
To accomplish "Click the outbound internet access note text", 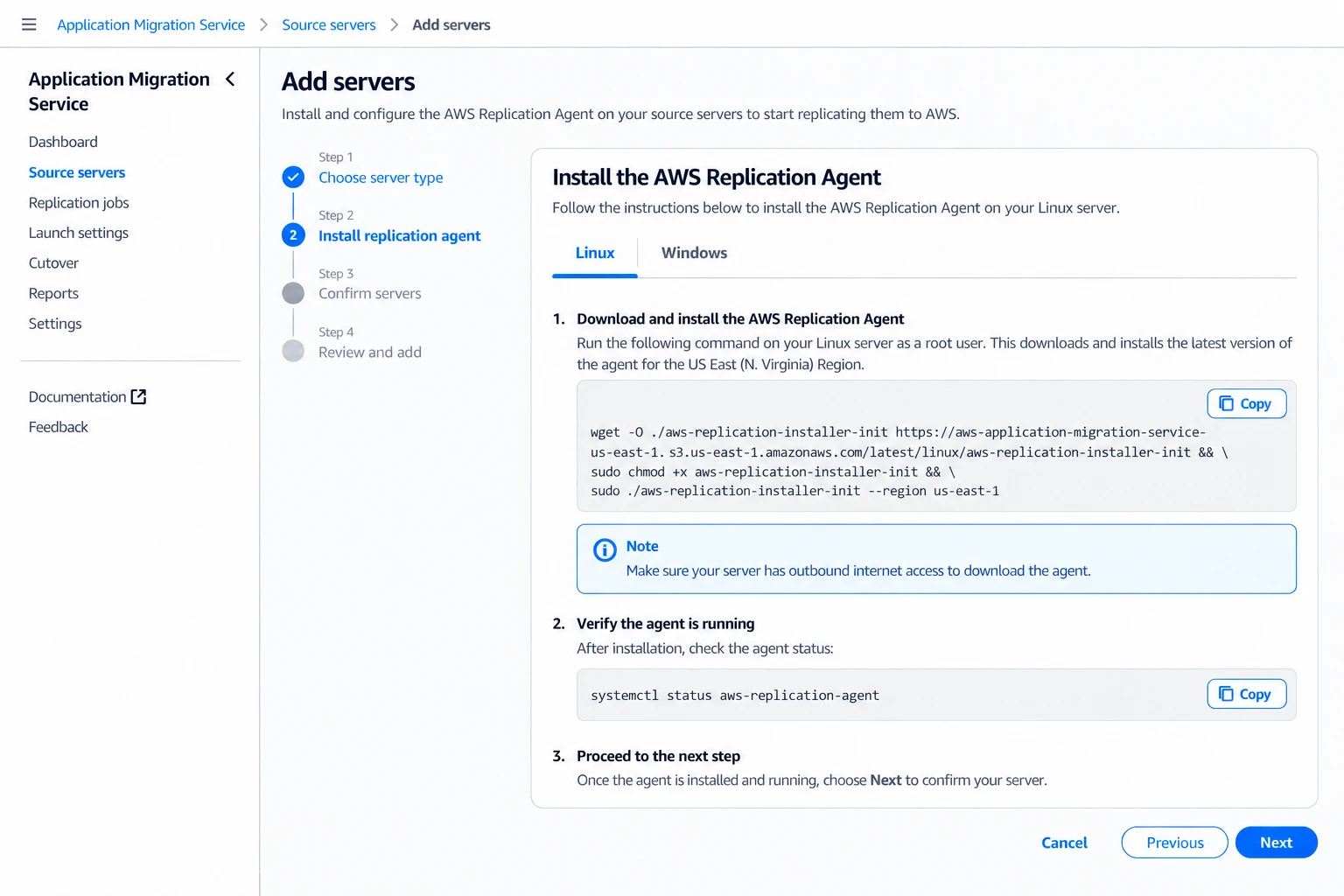I will [x=858, y=570].
